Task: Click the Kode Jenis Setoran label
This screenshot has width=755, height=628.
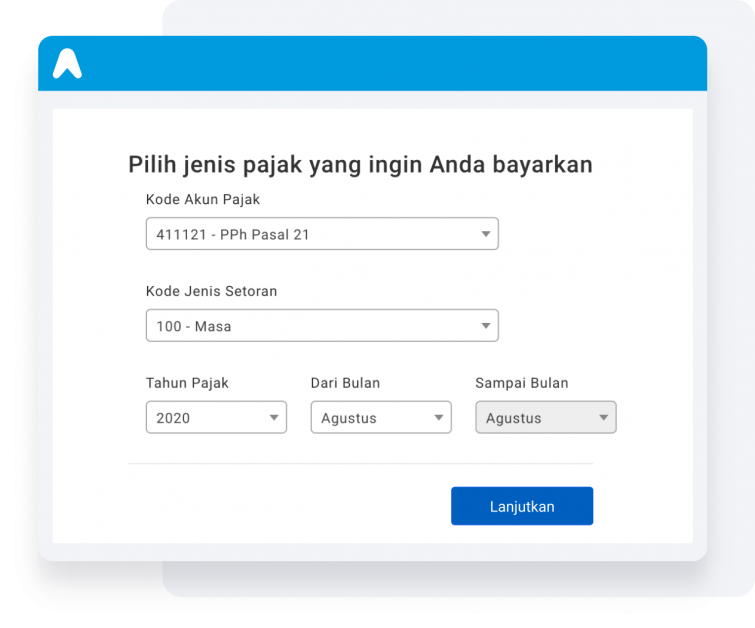Action: 211,291
